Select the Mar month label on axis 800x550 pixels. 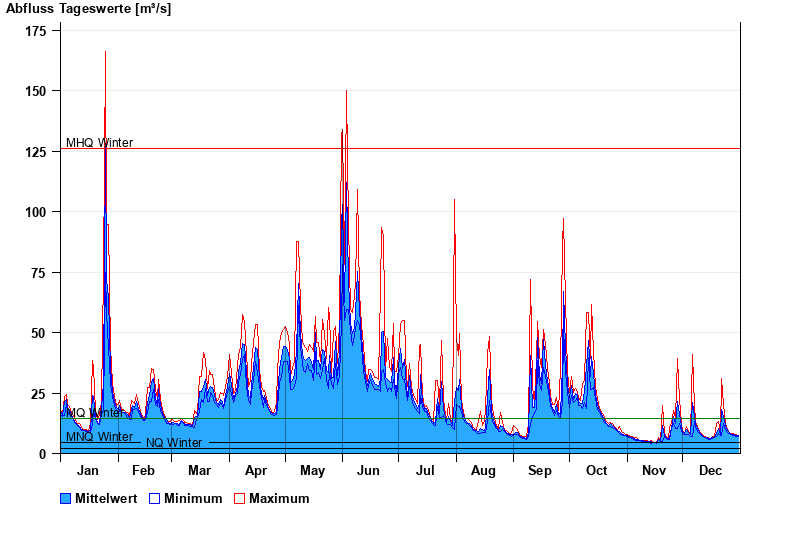click(x=199, y=471)
